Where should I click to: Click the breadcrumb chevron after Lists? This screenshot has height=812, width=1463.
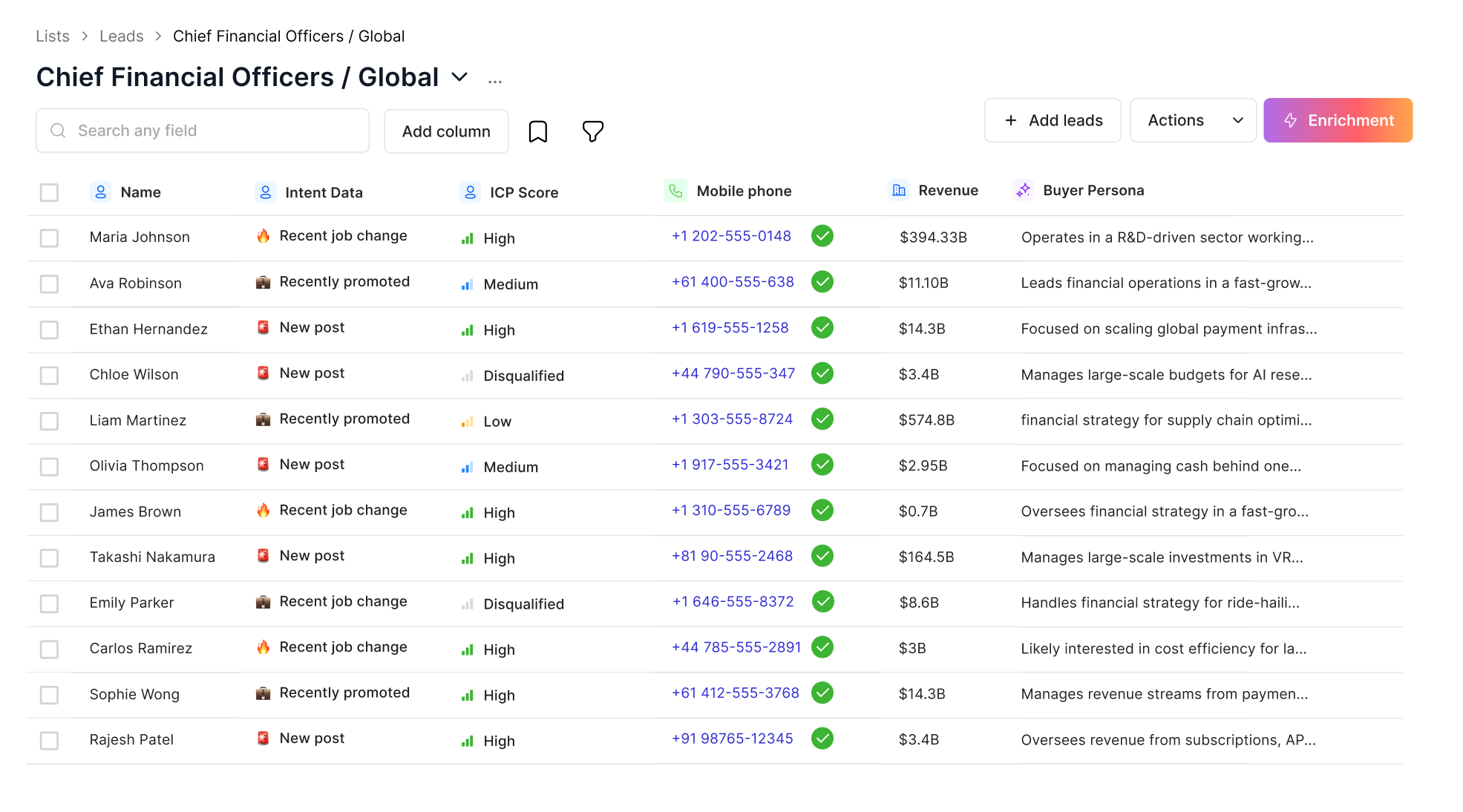(85, 36)
